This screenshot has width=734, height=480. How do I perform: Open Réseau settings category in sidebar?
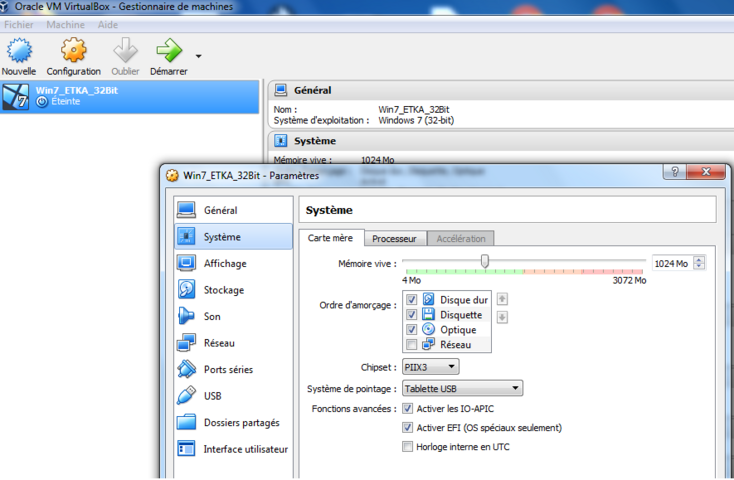[233, 343]
